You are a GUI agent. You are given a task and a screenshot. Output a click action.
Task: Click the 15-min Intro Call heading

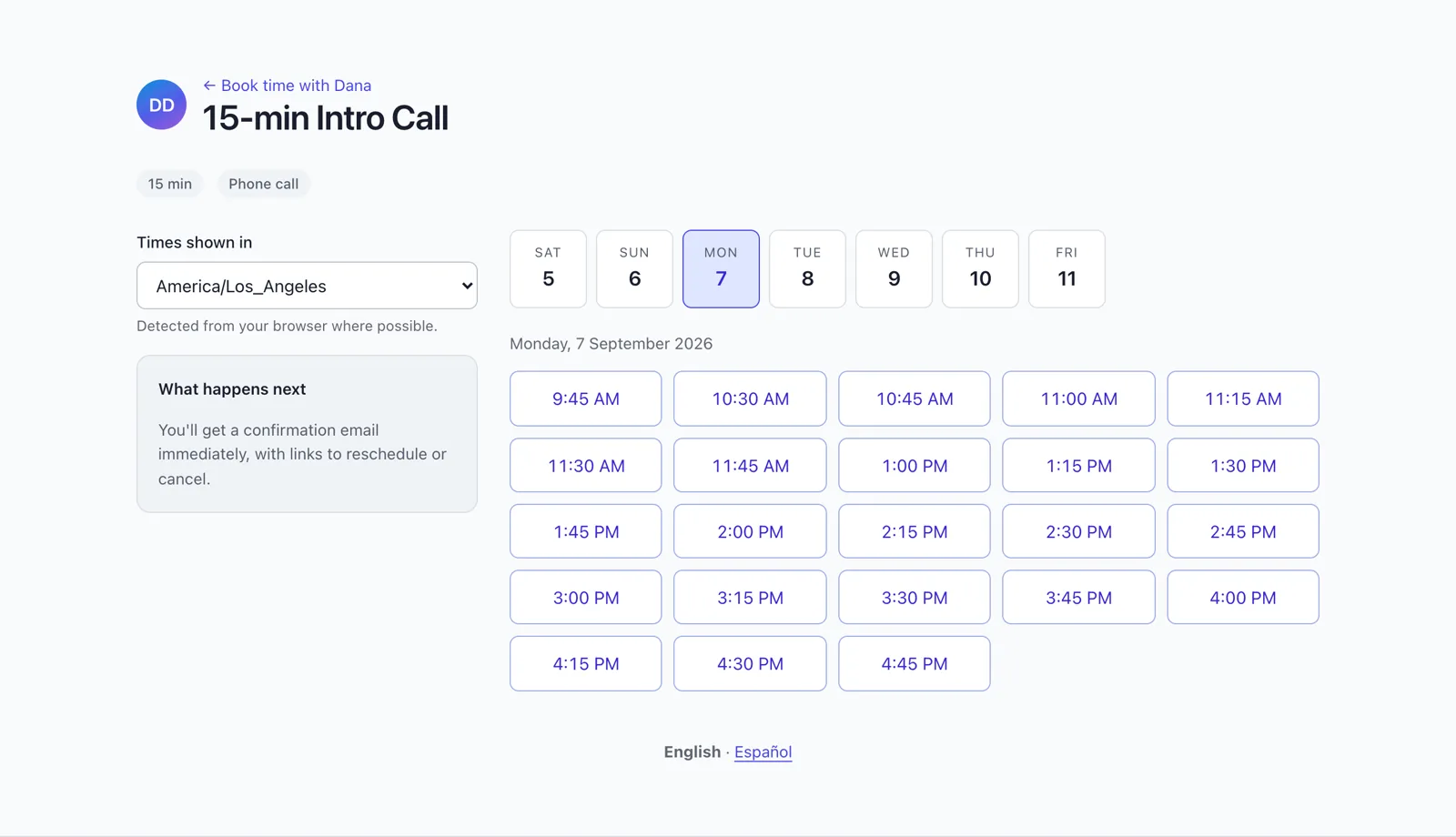[x=326, y=118]
